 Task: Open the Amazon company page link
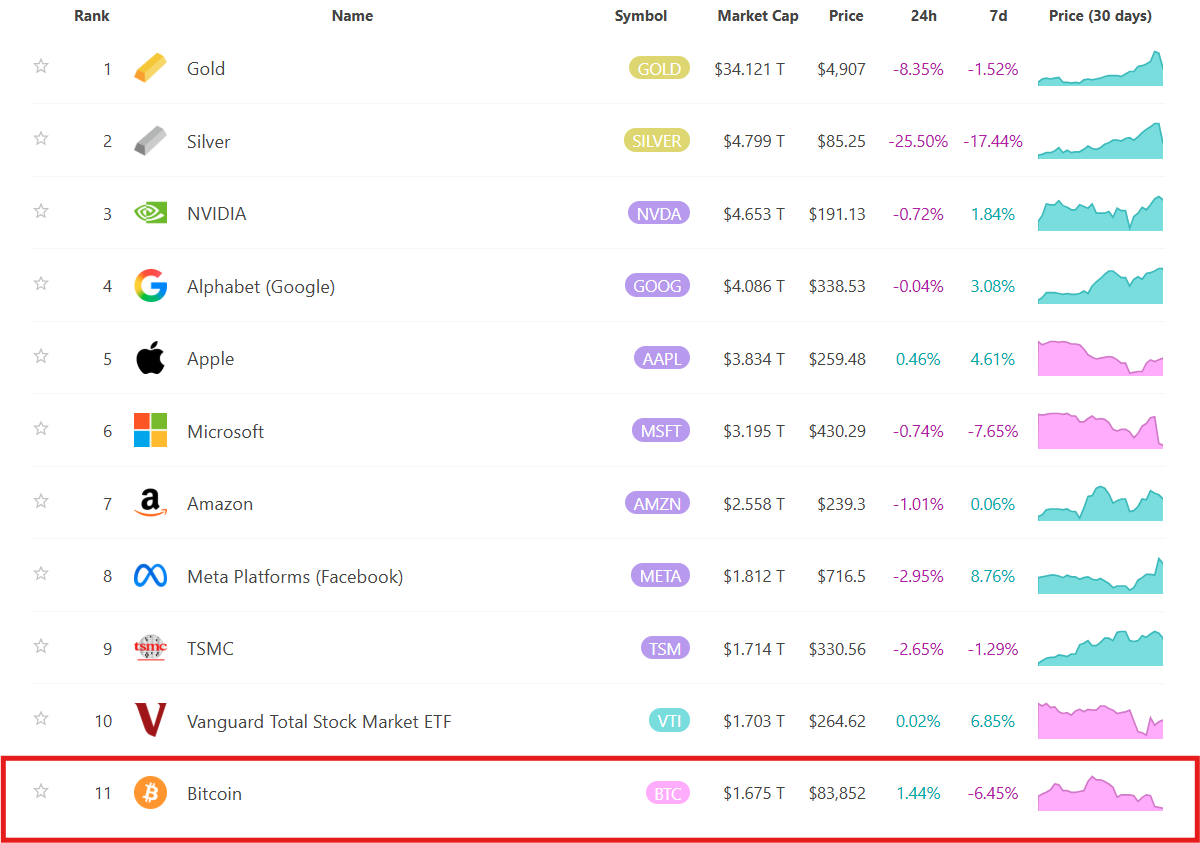220,504
